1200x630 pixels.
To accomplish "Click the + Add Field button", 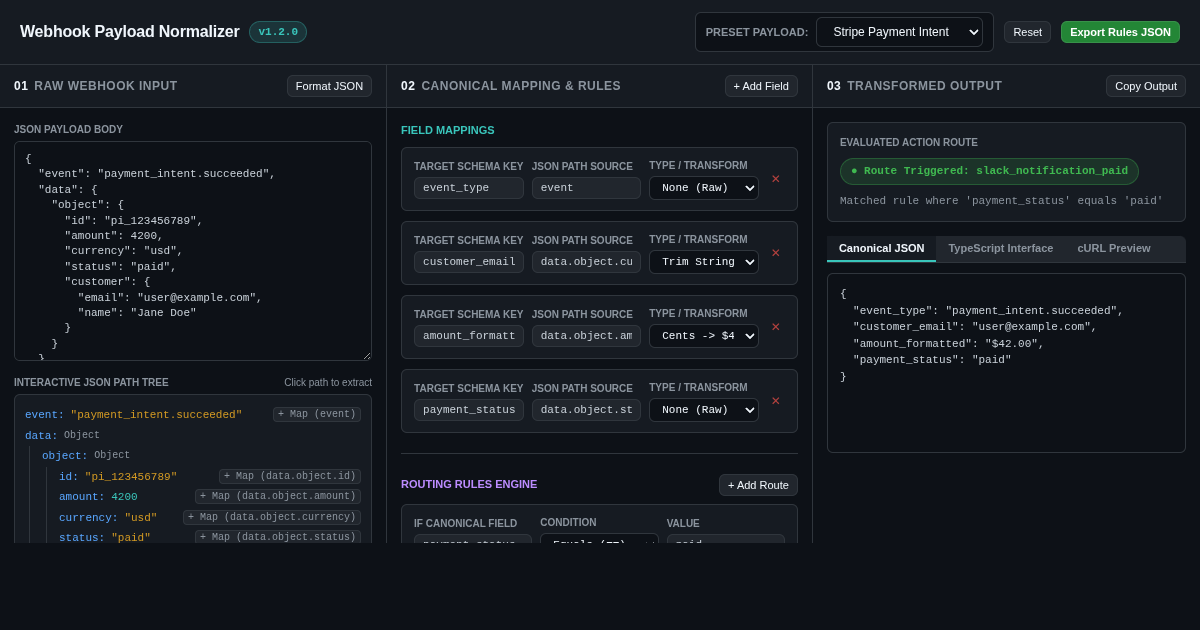I will pos(761,86).
